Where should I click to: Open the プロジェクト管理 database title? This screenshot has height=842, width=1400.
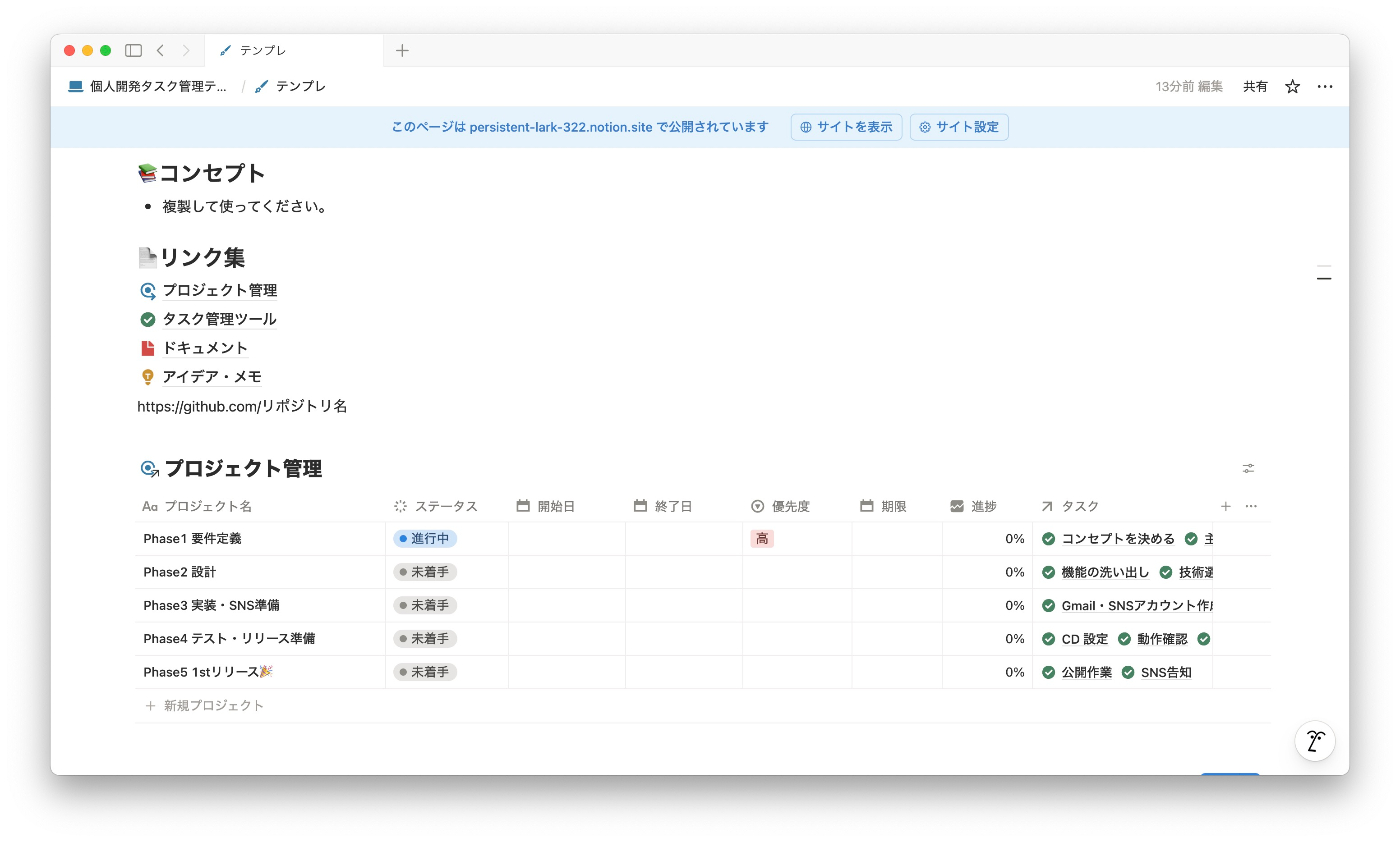click(243, 469)
